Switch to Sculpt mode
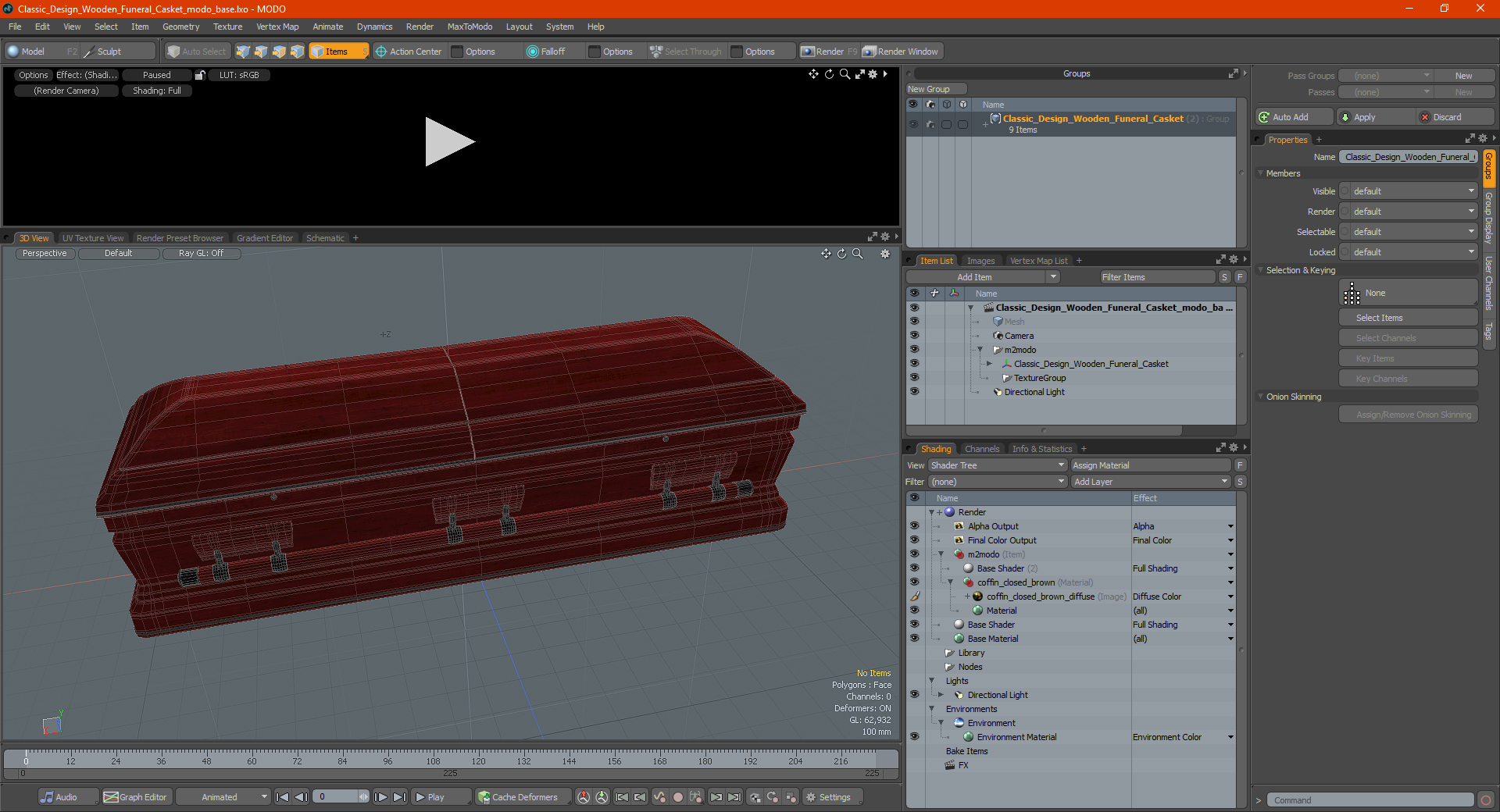 (118, 52)
